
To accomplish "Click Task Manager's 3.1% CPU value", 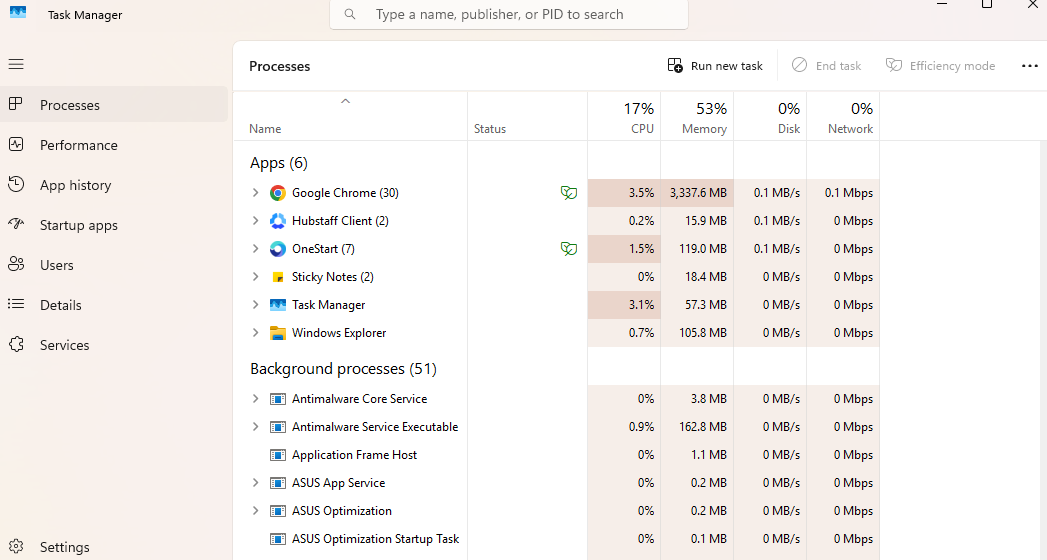I will click(x=641, y=305).
